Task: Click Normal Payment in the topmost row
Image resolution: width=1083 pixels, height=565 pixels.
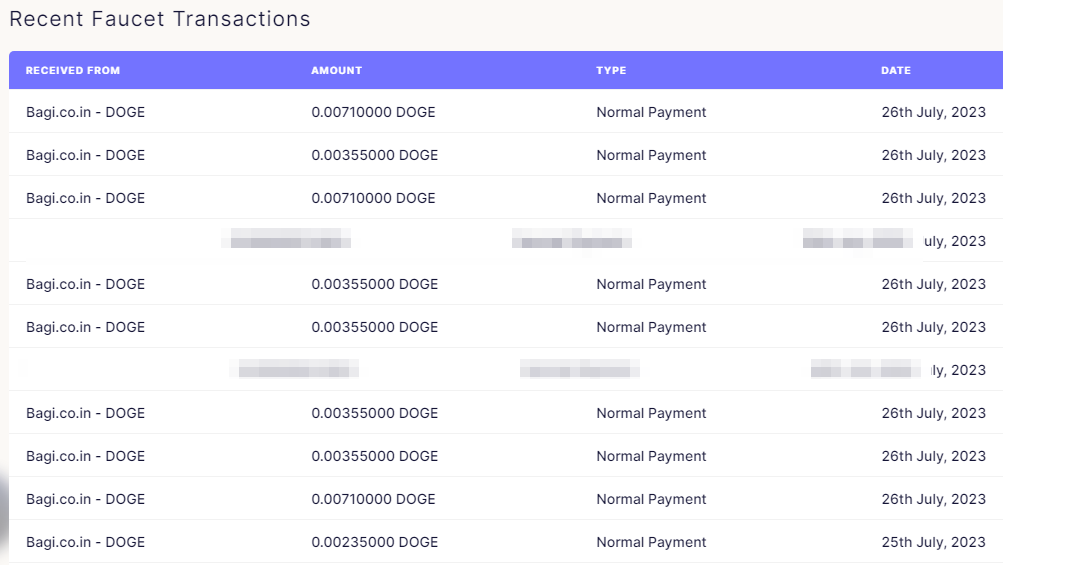Action: click(x=651, y=112)
